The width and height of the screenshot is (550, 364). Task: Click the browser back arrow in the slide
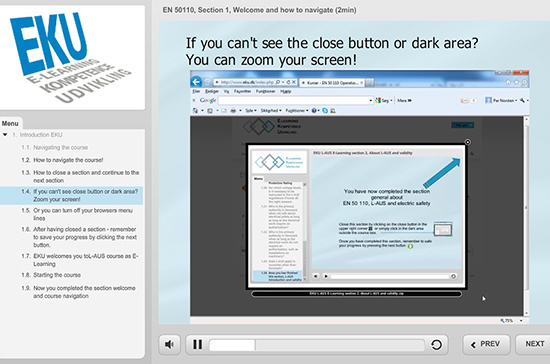pos(196,82)
